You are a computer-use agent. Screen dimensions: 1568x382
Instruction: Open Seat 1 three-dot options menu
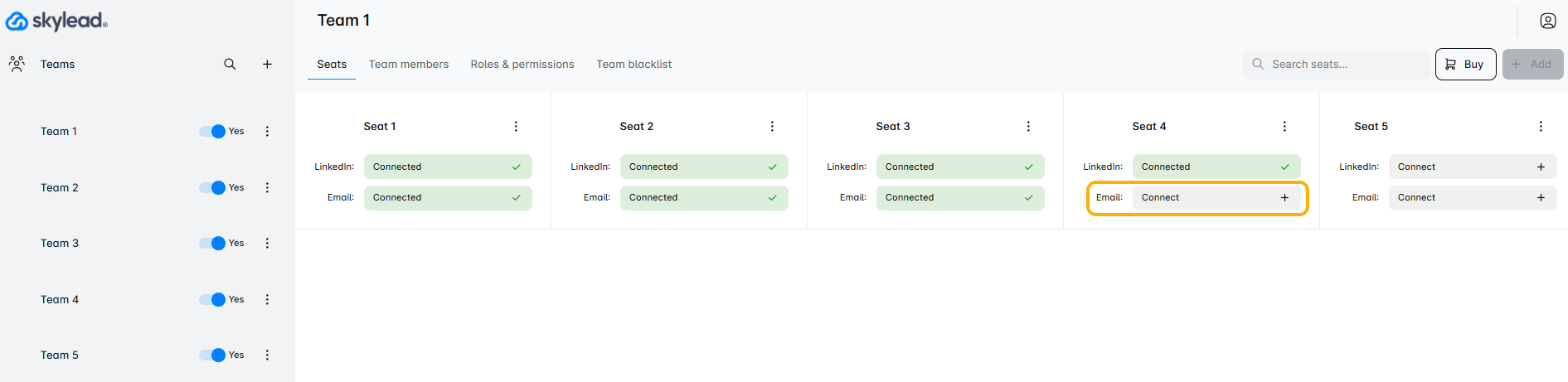pyautogui.click(x=516, y=126)
